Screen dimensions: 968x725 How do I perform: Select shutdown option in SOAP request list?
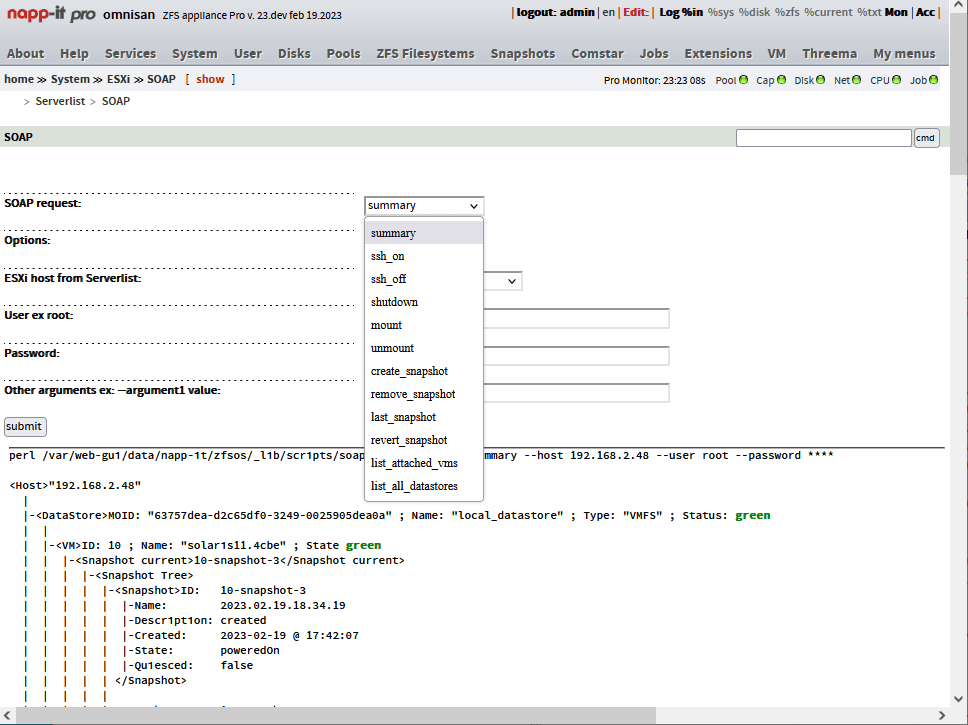(x=424, y=302)
